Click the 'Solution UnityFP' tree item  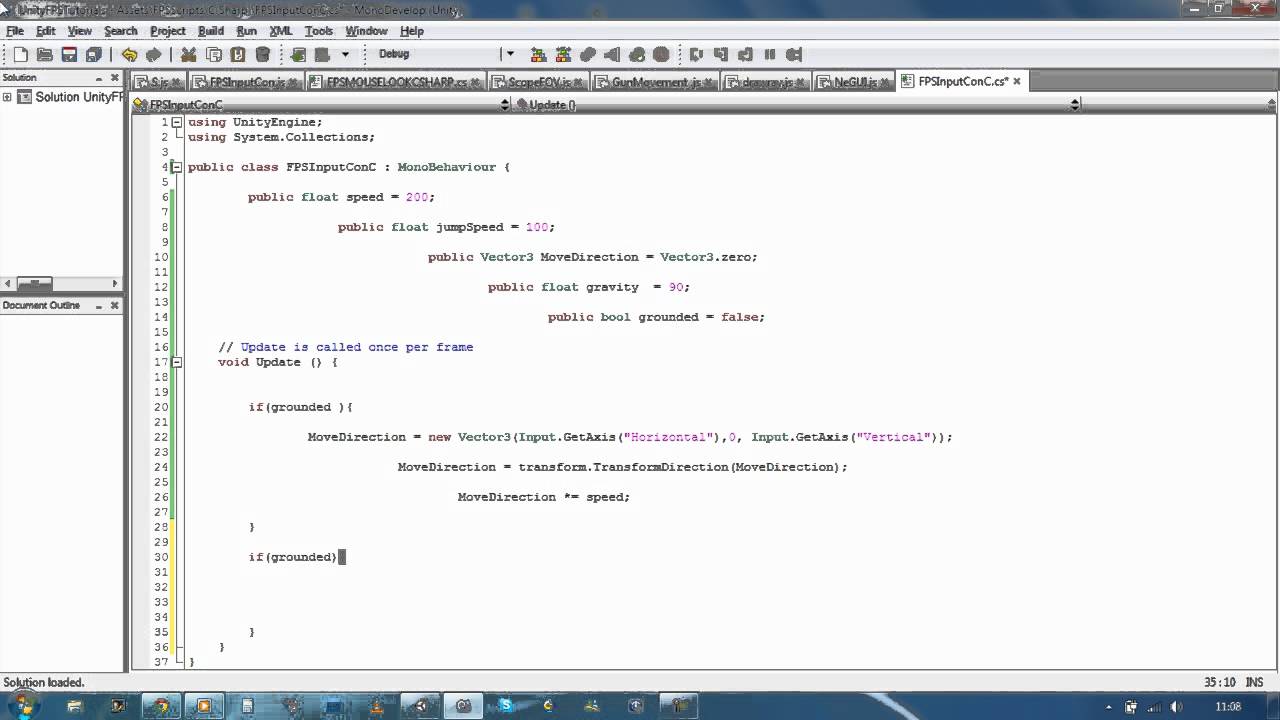click(x=70, y=97)
